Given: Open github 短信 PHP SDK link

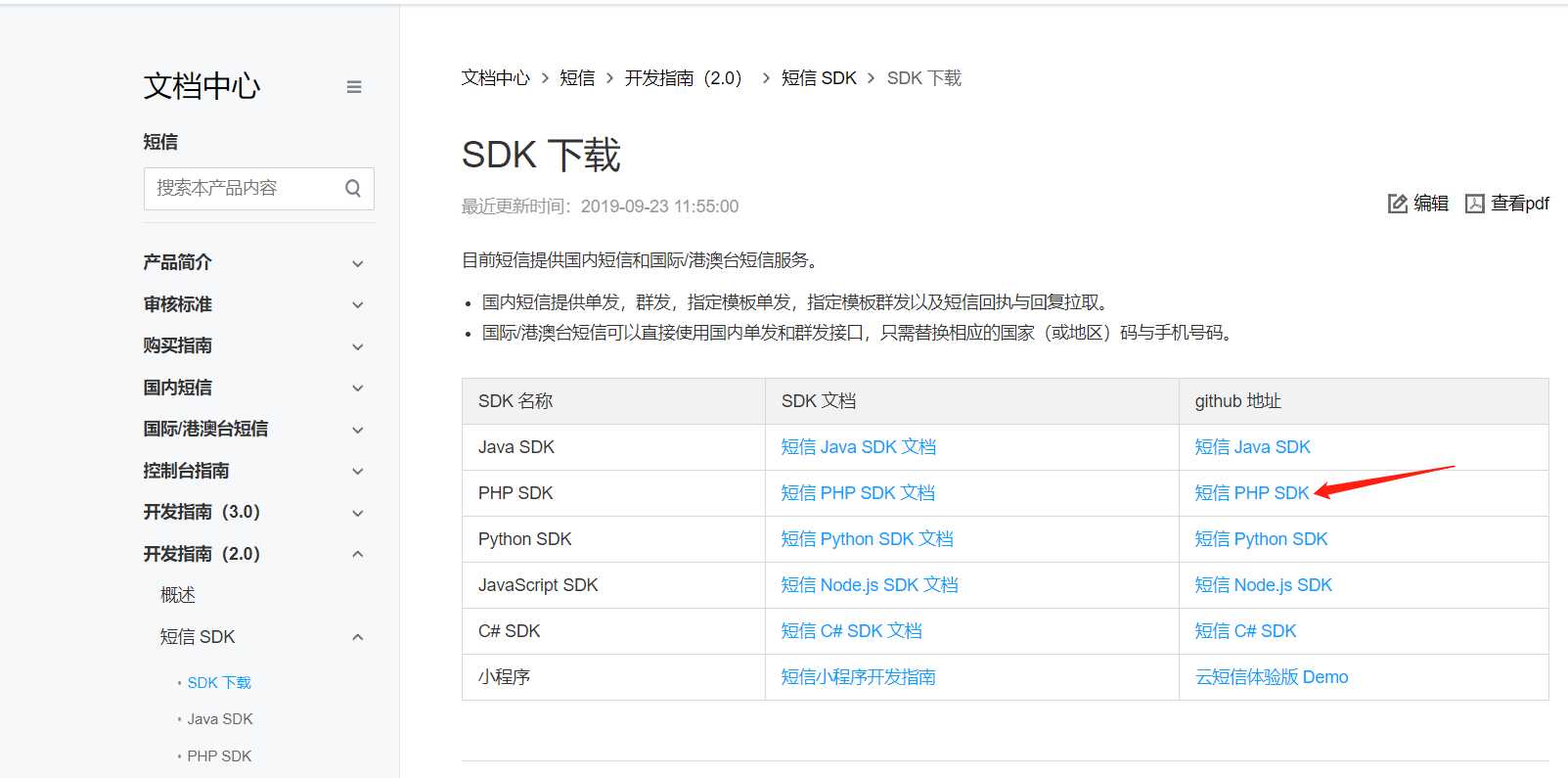Looking at the screenshot, I should click(x=1252, y=493).
